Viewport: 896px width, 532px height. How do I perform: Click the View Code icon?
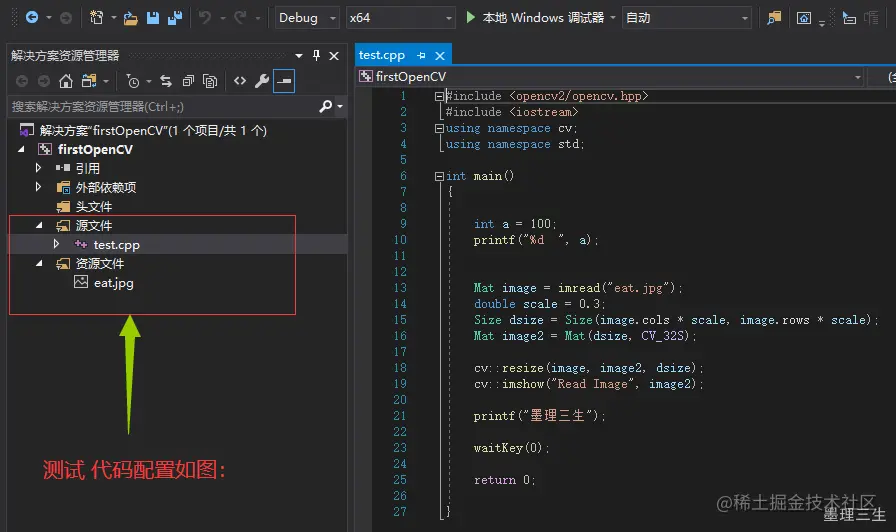[x=240, y=81]
